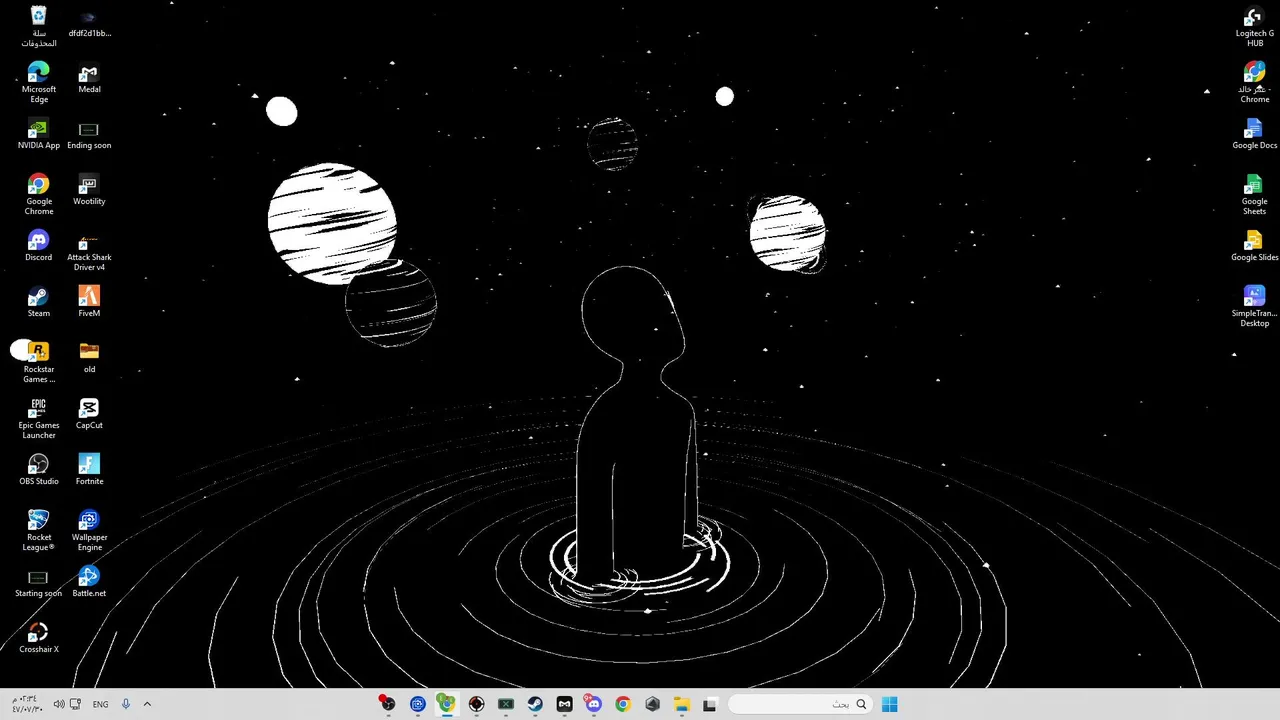Image resolution: width=1280 pixels, height=720 pixels.
Task: Open Task View in the taskbar
Action: (x=710, y=704)
